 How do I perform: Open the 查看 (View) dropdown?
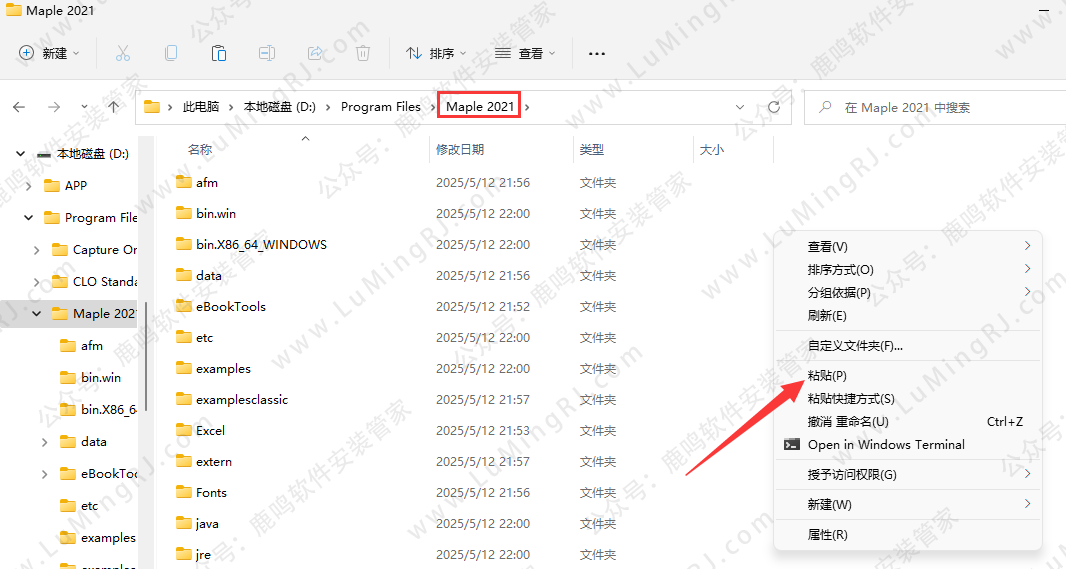point(525,53)
